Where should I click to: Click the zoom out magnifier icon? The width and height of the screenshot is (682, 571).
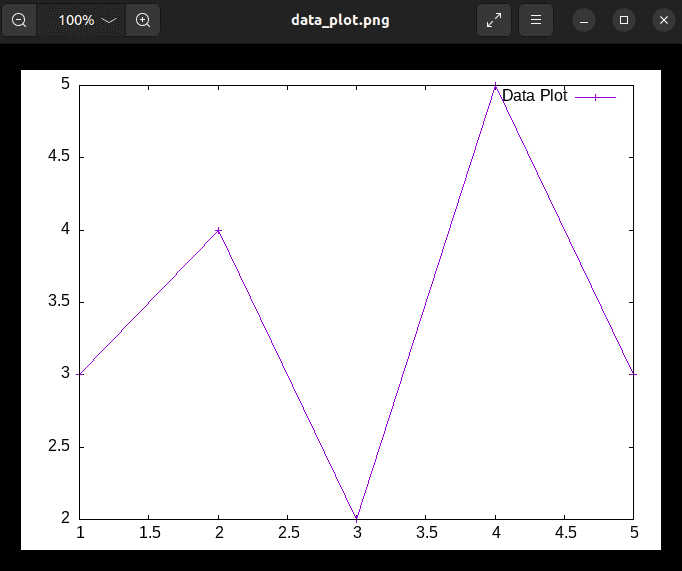19,20
